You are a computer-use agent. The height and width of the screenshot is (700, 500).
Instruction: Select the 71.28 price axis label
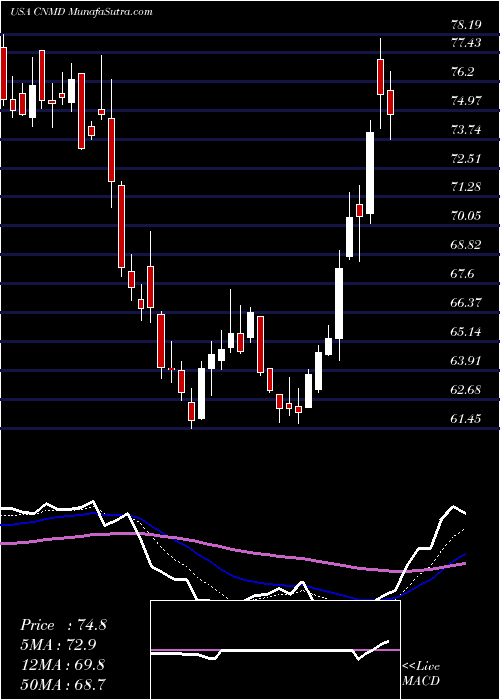pyautogui.click(x=468, y=187)
